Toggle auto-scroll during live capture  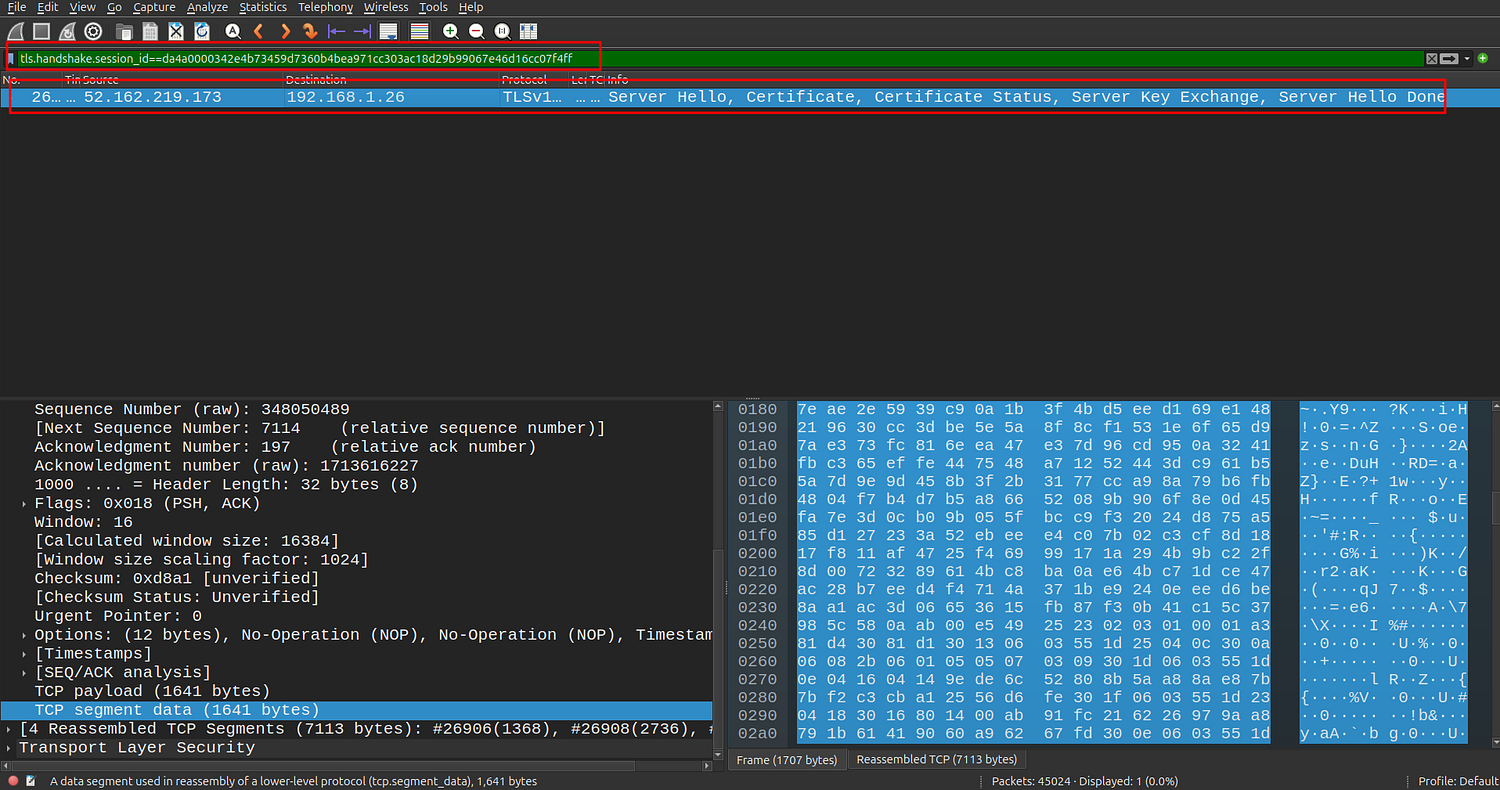(x=388, y=32)
